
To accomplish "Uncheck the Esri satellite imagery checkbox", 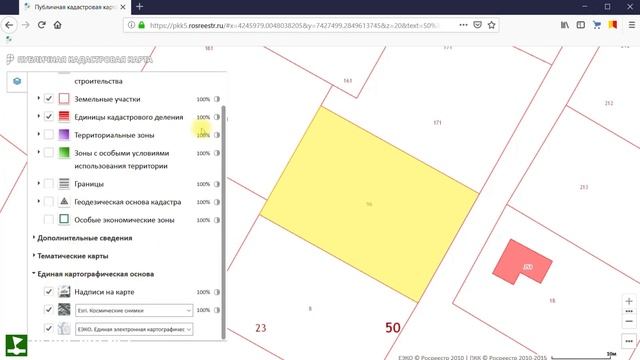I will pos(49,309).
